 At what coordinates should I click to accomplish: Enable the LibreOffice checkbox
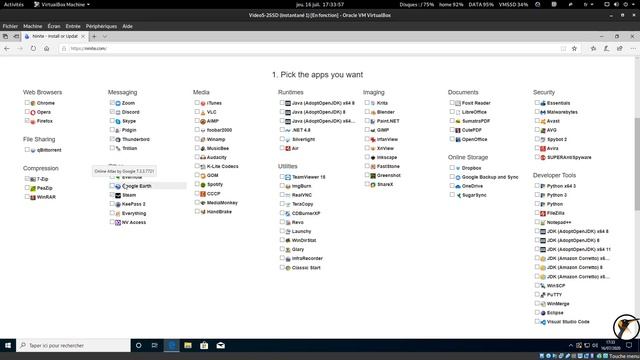[452, 111]
